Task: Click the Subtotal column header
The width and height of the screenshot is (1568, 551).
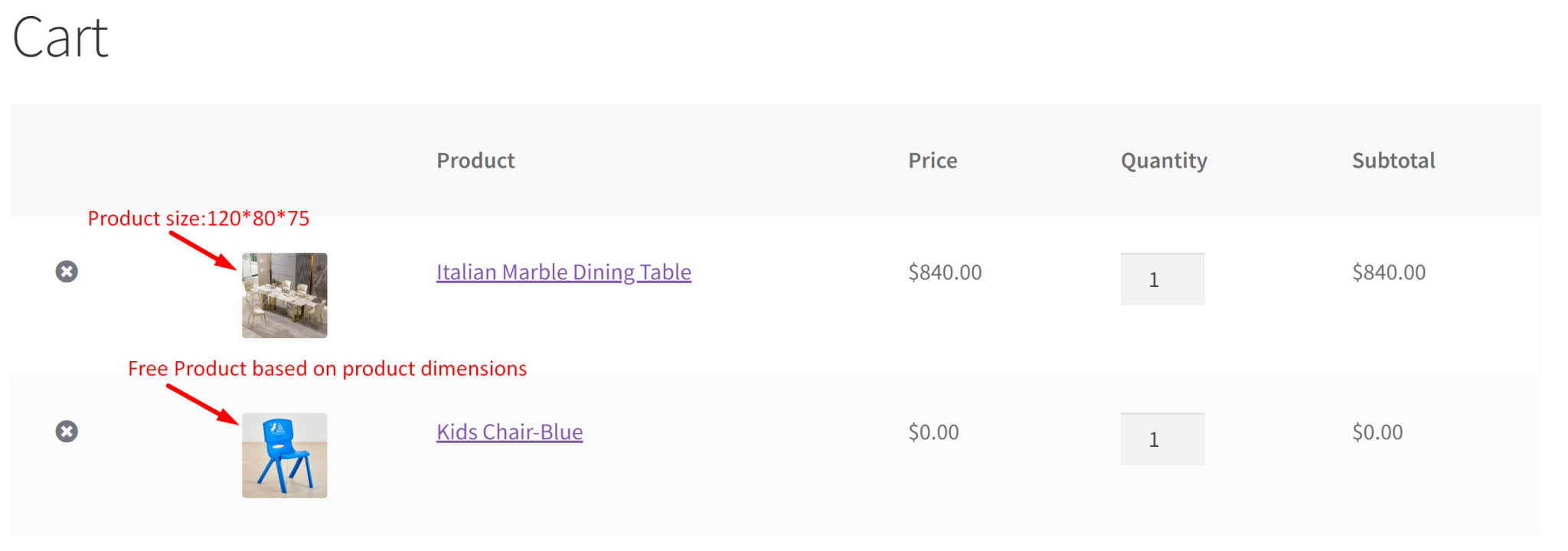Action: tap(1393, 161)
